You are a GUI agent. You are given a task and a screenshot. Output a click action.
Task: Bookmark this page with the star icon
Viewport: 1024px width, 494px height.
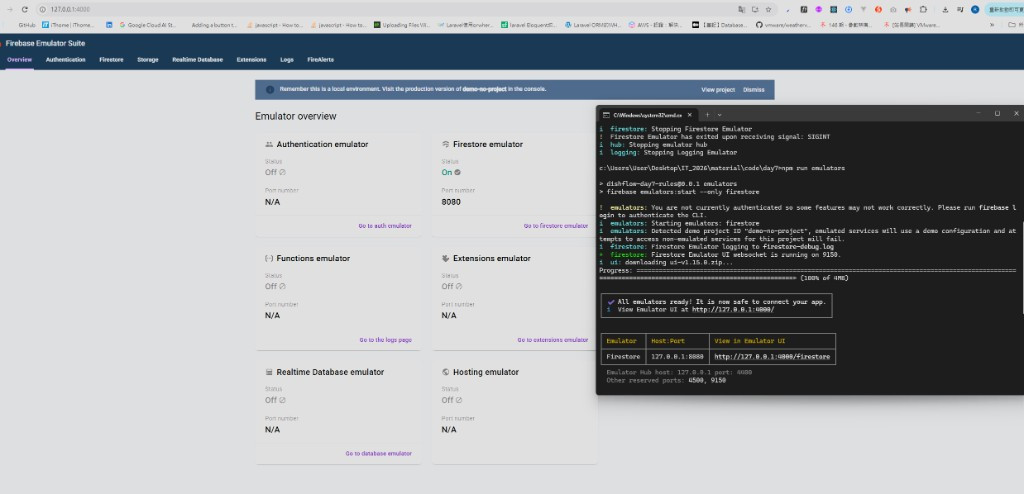pos(768,10)
